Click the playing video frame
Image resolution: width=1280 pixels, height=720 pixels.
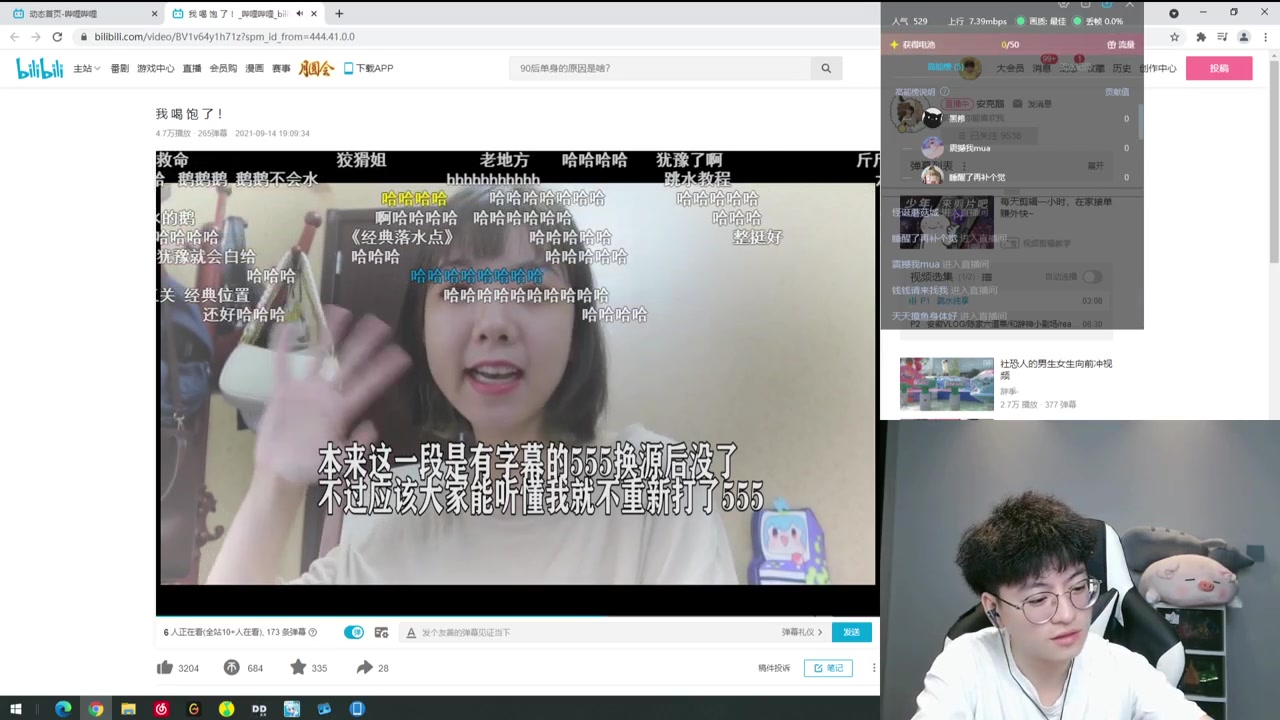tap(517, 383)
